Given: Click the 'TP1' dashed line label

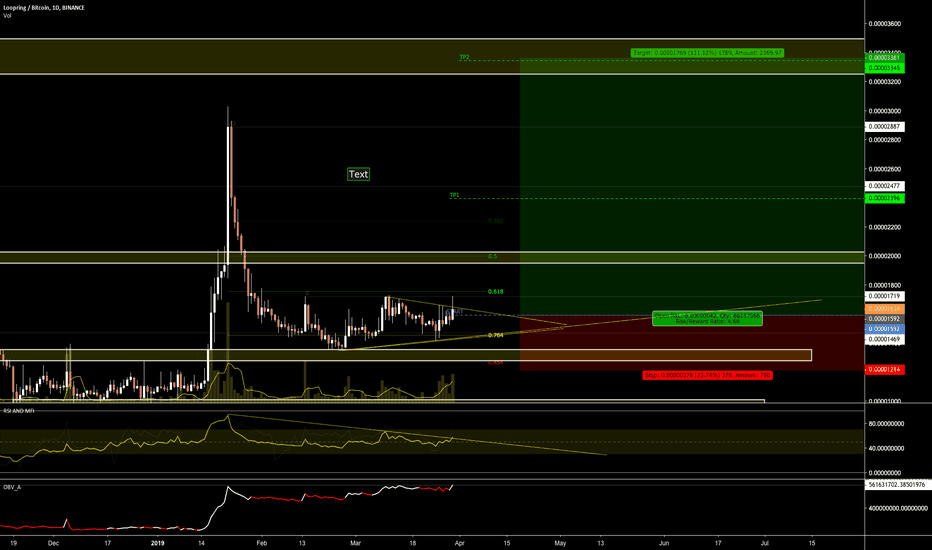Looking at the screenshot, I should [454, 195].
